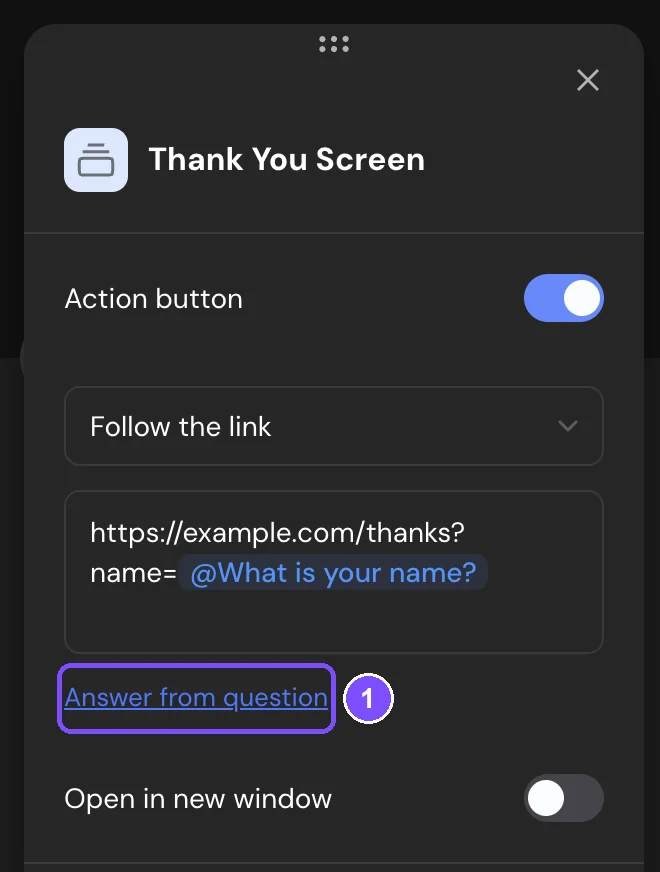Image resolution: width=660 pixels, height=872 pixels.
Task: Focus the link URL input field
Action: tap(334, 572)
